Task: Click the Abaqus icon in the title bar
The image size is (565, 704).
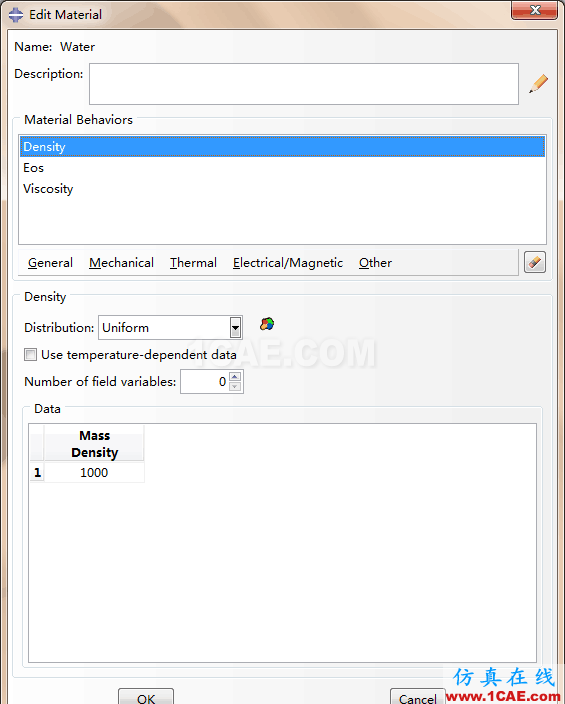Action: click(16, 14)
